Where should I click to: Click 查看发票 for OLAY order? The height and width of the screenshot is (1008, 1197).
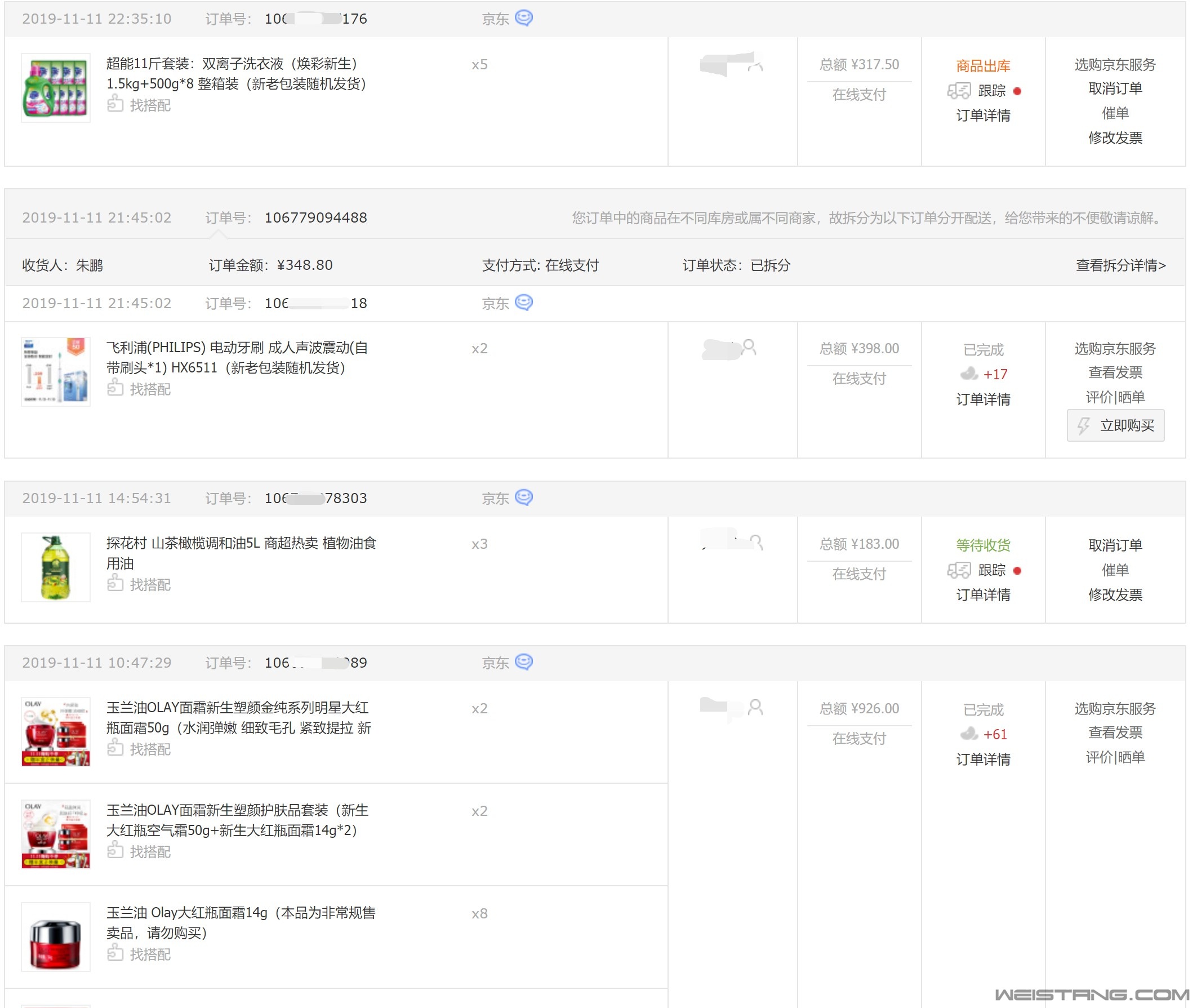pyautogui.click(x=1115, y=732)
